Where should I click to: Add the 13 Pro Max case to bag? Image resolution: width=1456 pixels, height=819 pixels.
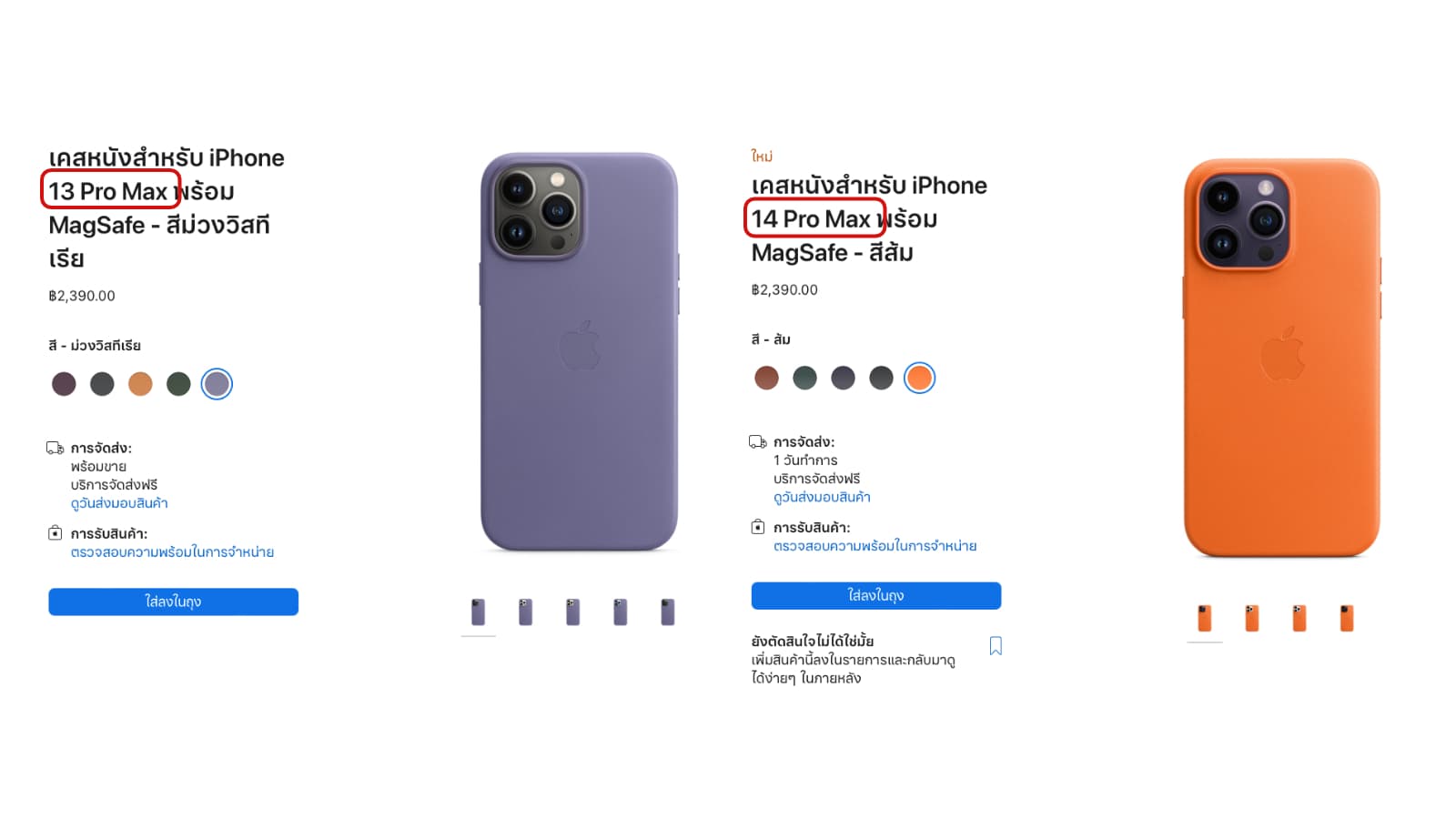click(173, 602)
